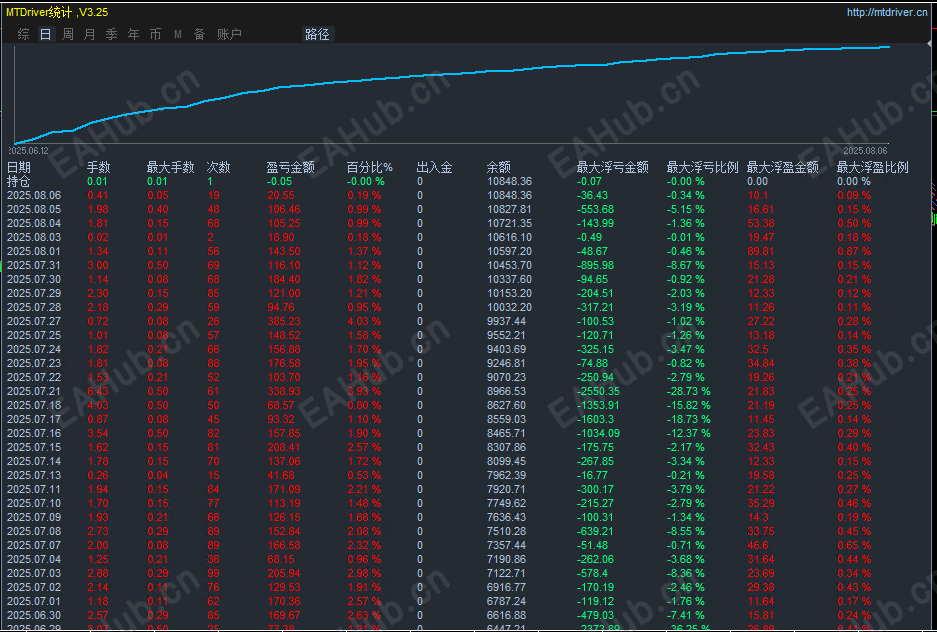The height and width of the screenshot is (632, 937).
Task: Click the 4.03 % percentage value
Action: [x=364, y=321]
